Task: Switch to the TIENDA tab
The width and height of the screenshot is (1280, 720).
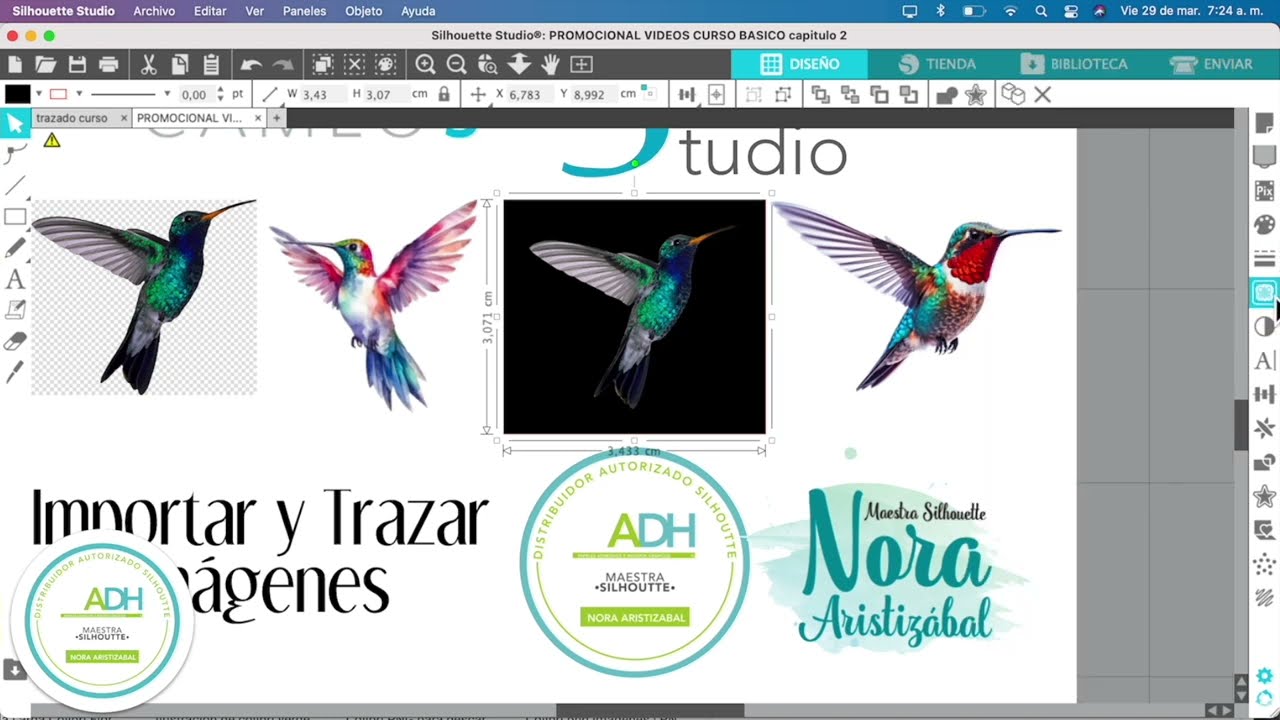Action: [x=936, y=64]
